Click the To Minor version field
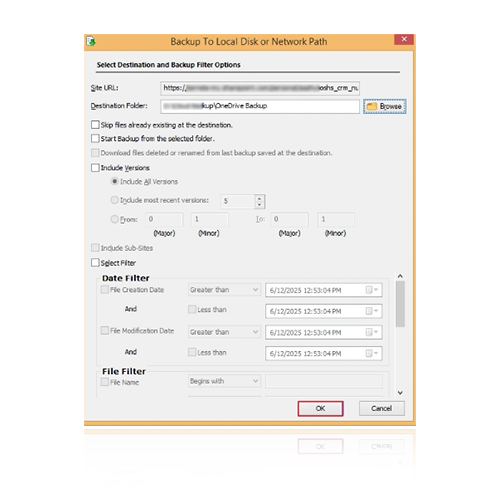 336,219
